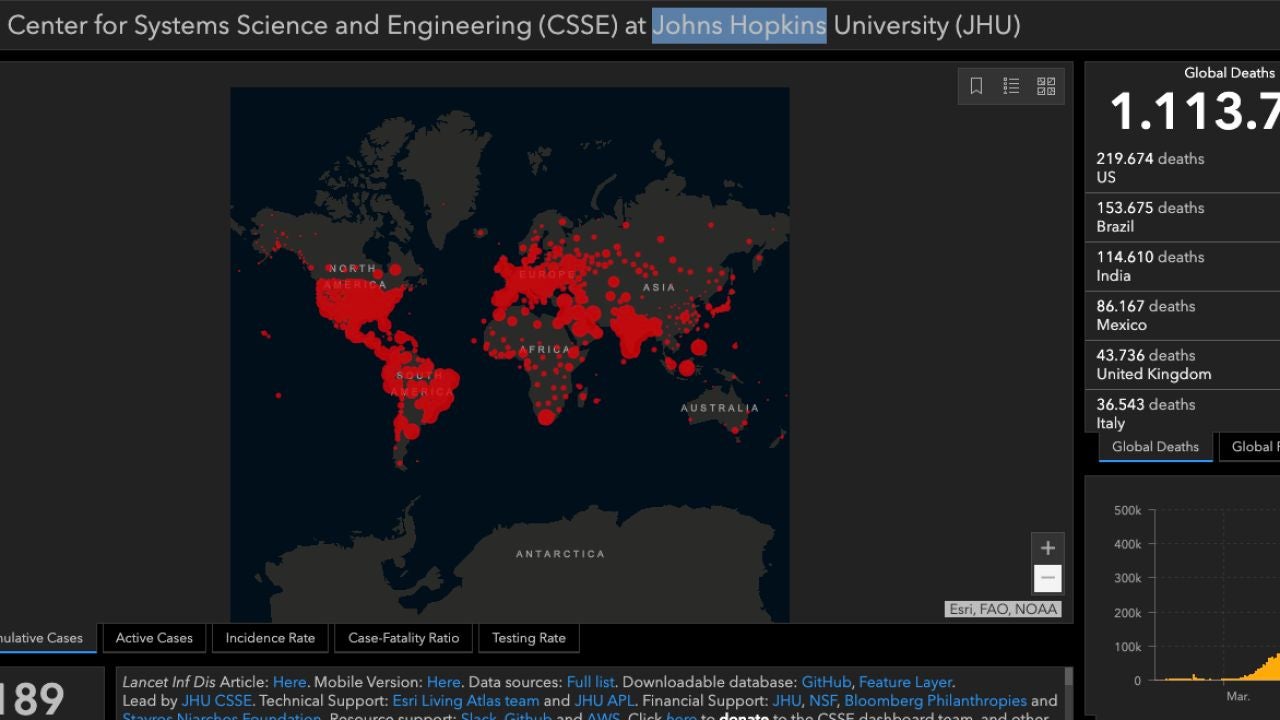The width and height of the screenshot is (1280, 720).
Task: Switch to Active Cases tab
Action: pyautogui.click(x=154, y=638)
